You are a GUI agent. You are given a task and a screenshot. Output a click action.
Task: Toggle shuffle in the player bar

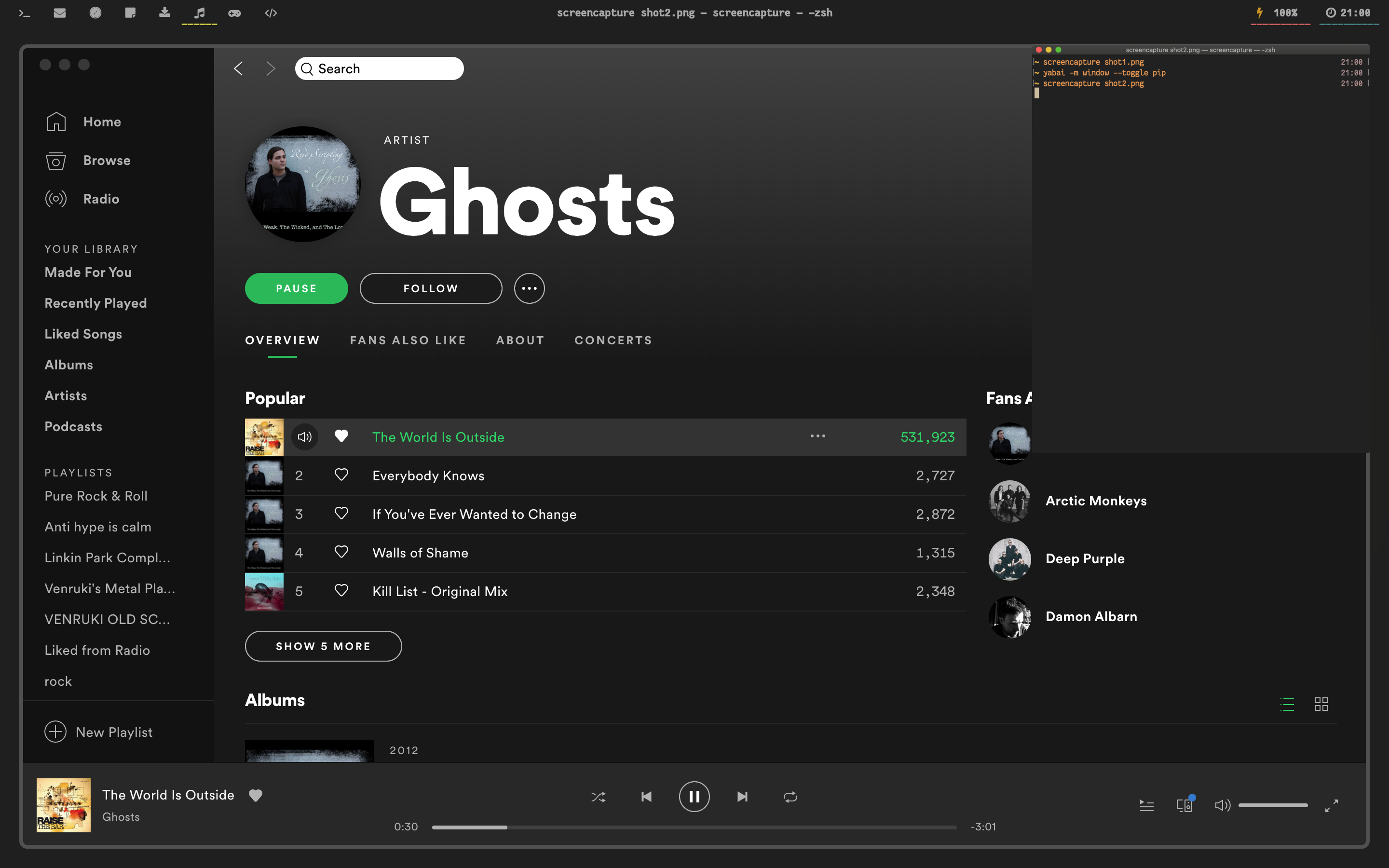[x=598, y=797]
